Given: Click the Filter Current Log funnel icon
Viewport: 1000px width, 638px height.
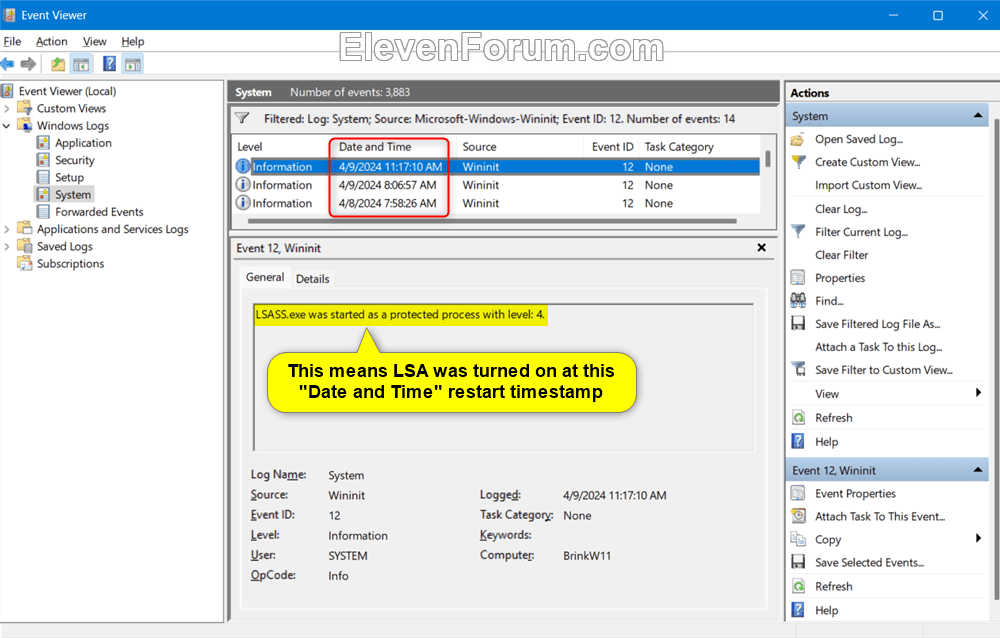Looking at the screenshot, I should point(798,232).
